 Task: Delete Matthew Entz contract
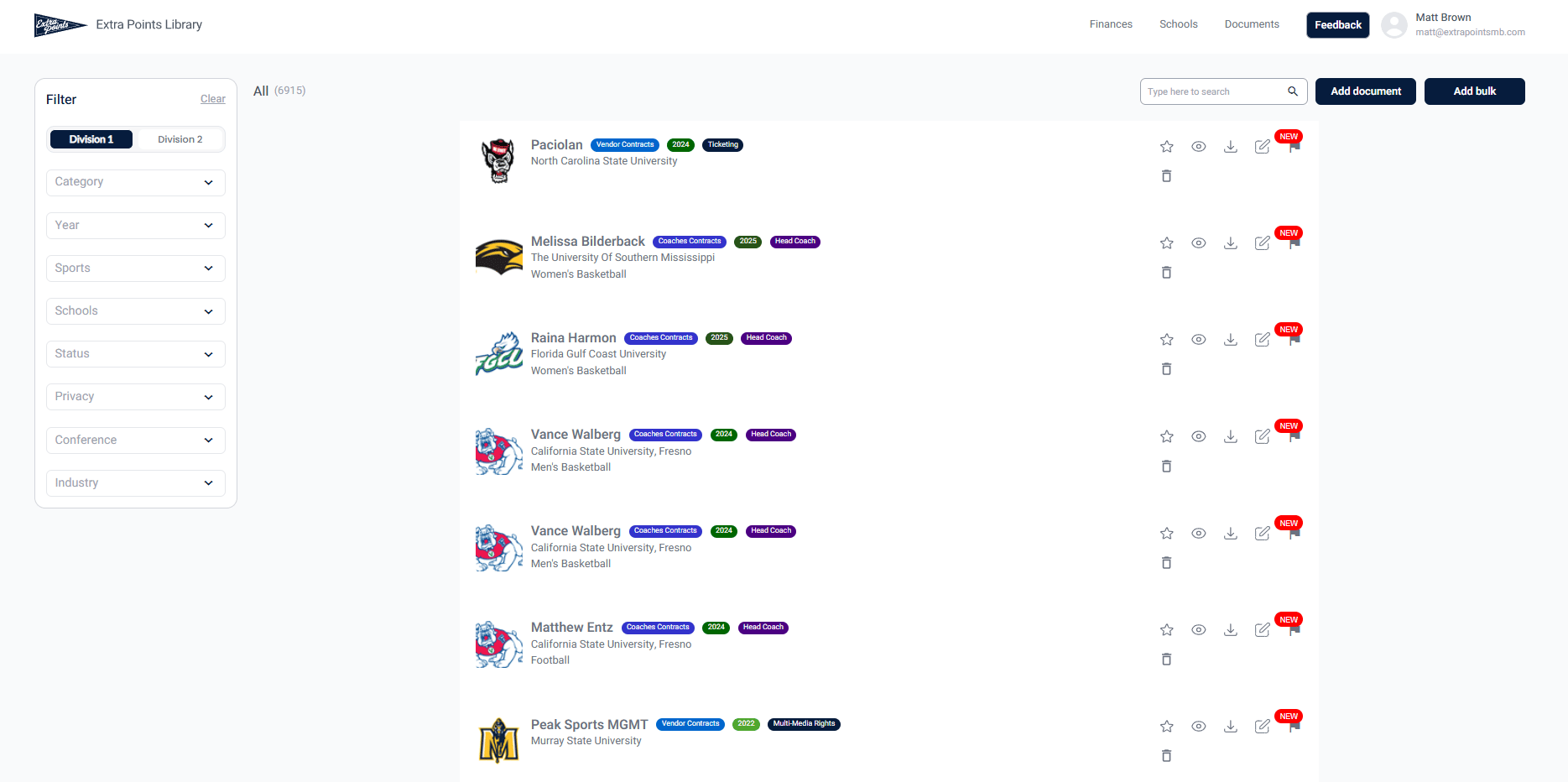[x=1166, y=659]
